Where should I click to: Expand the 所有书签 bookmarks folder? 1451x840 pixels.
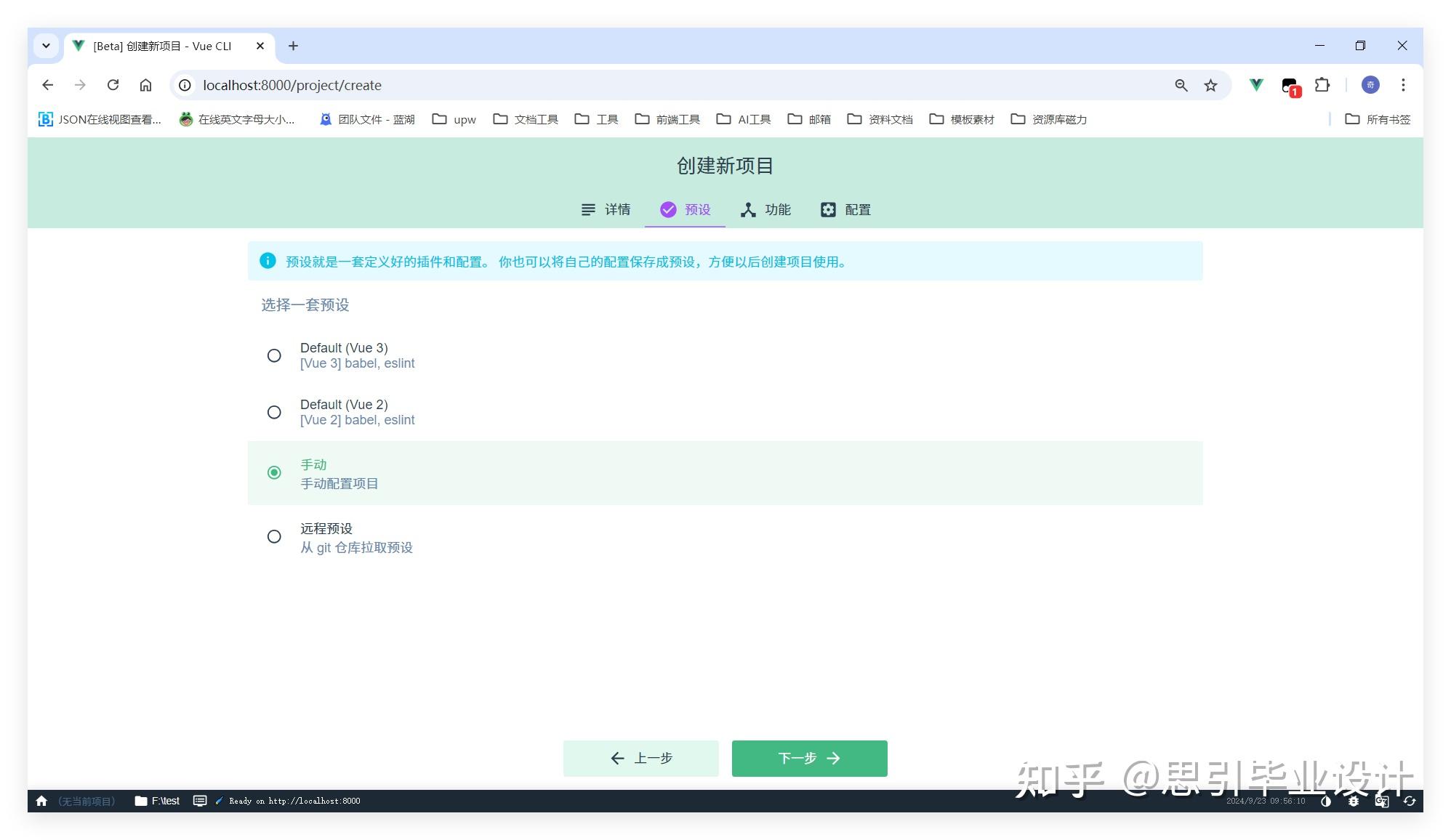point(1378,119)
